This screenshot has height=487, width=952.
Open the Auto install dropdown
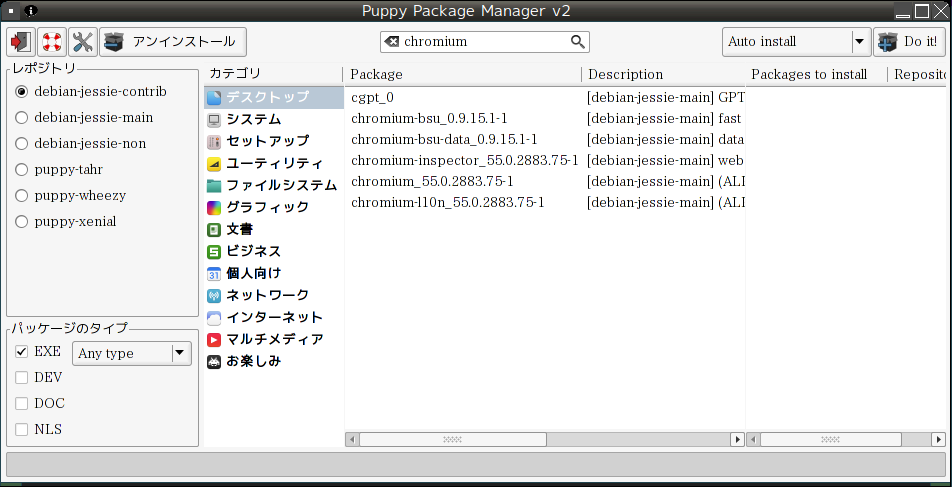pyautogui.click(x=796, y=42)
